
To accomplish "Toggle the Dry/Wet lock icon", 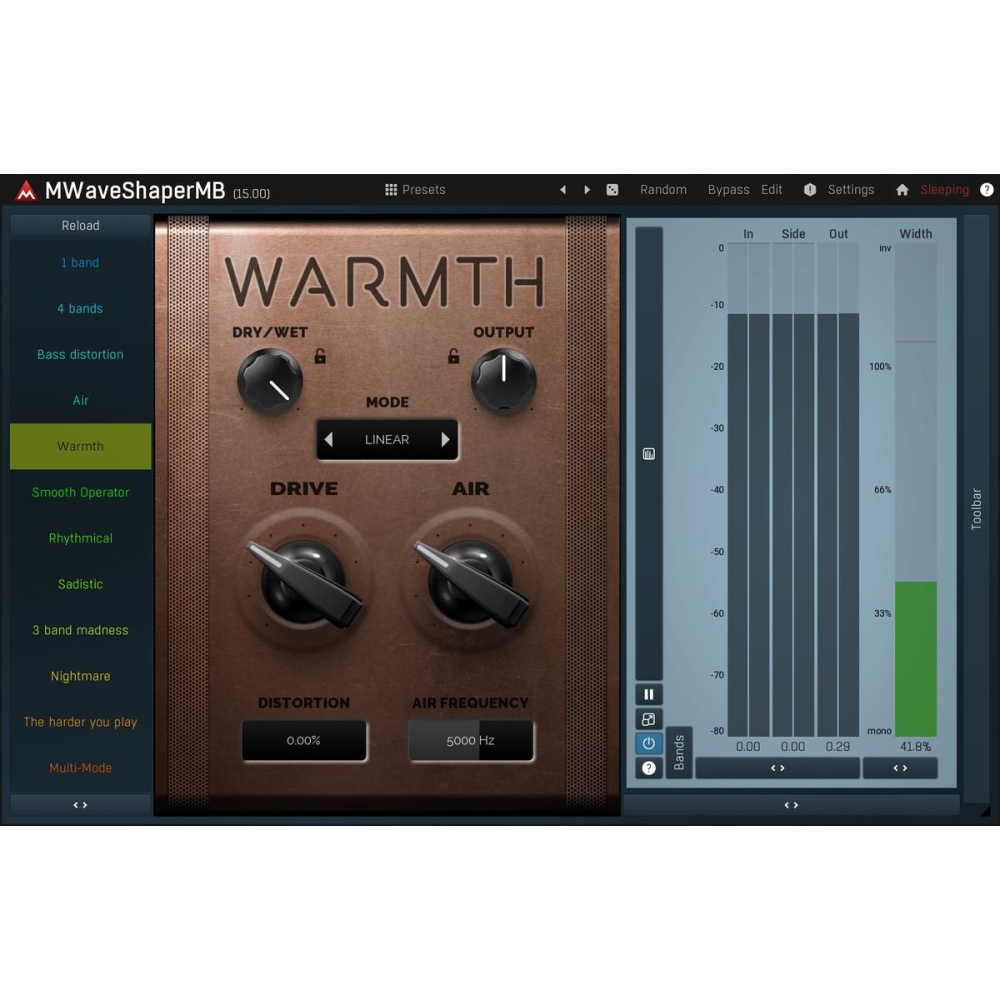I will (x=320, y=356).
